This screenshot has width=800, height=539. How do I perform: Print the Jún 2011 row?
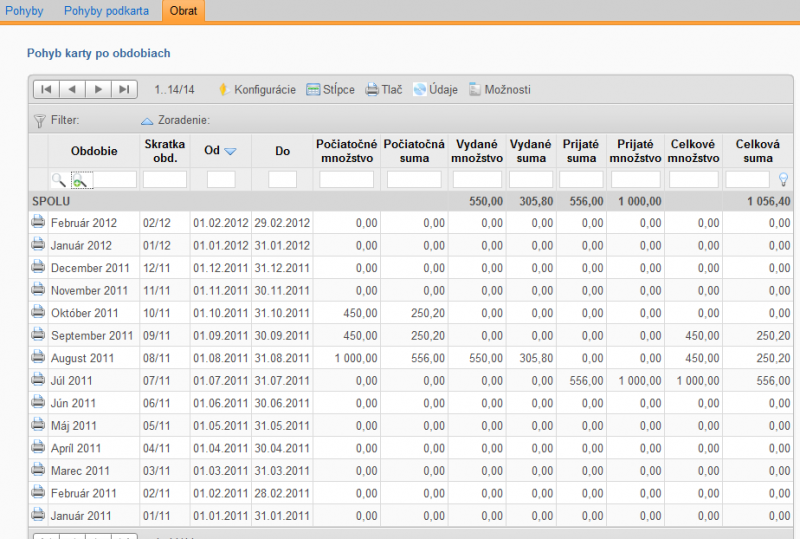(38, 402)
